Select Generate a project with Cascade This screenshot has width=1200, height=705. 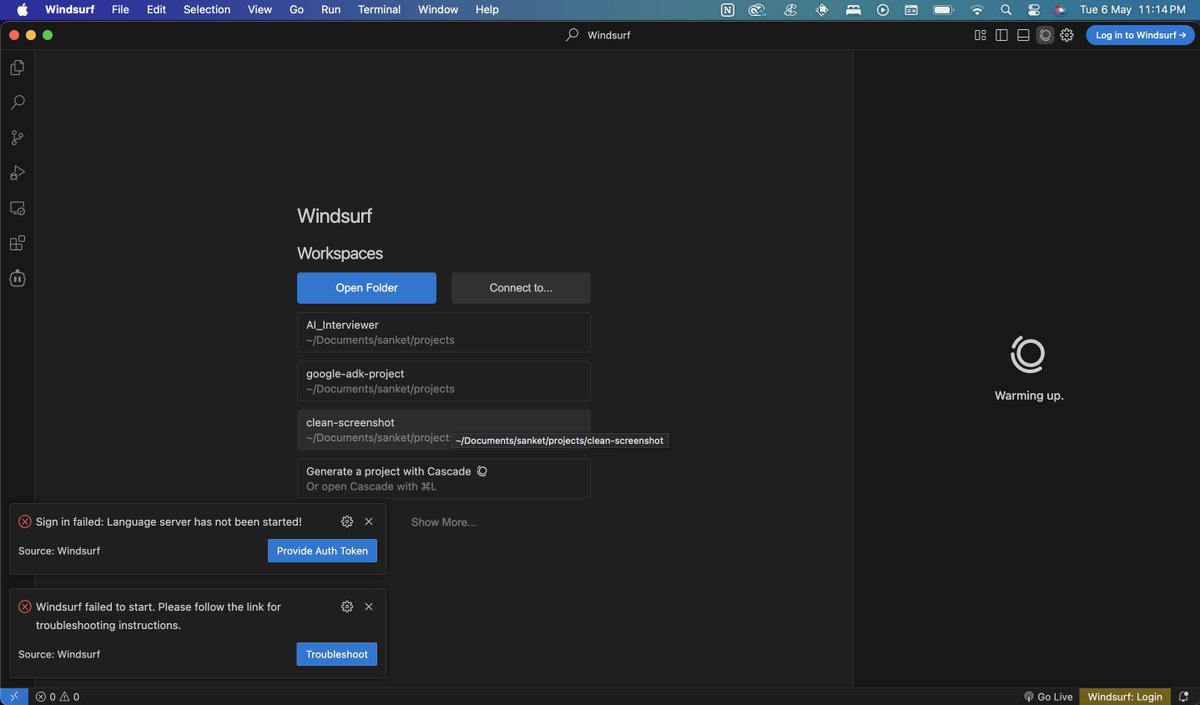pos(444,478)
